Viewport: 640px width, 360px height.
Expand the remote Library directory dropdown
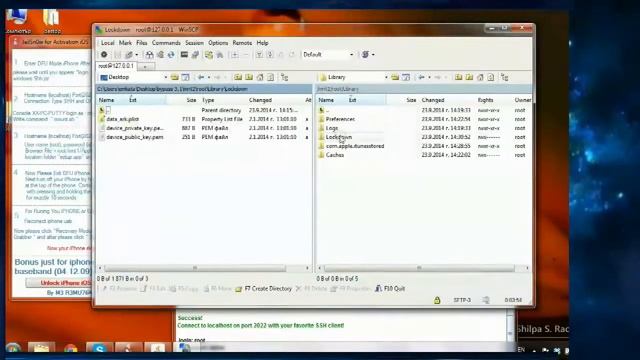click(386, 77)
